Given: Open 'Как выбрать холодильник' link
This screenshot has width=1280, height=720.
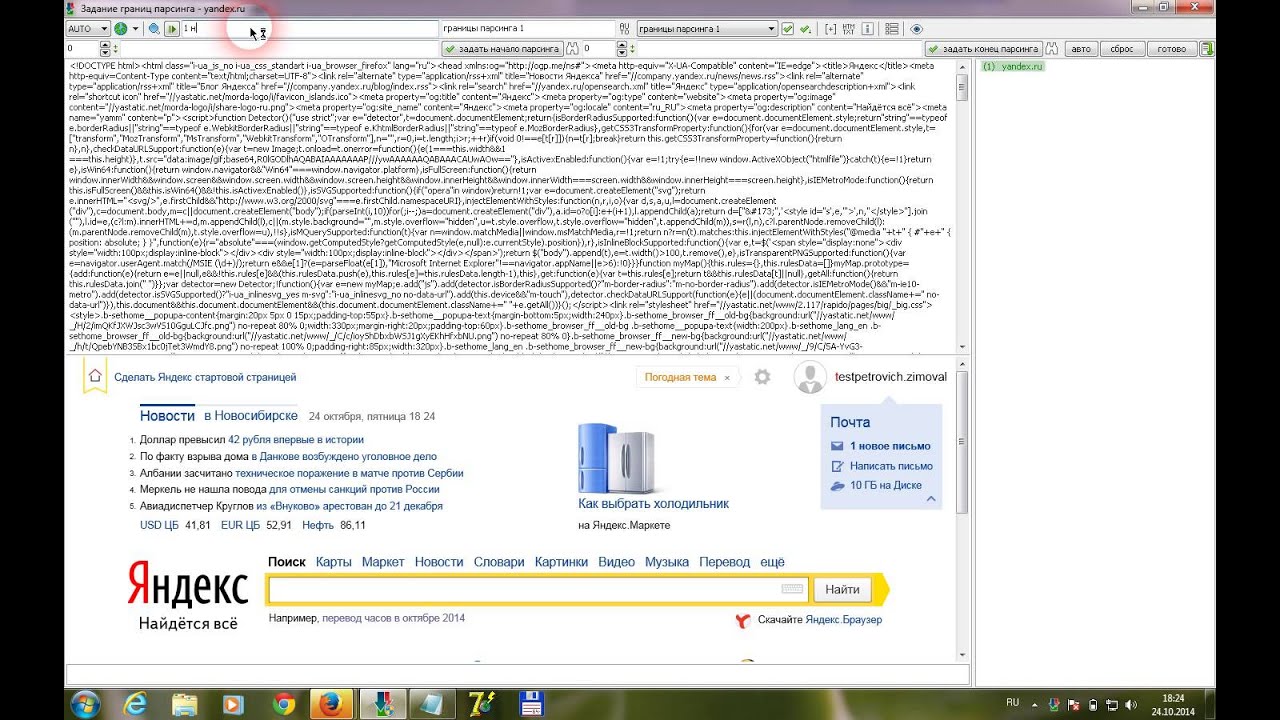Looking at the screenshot, I should pyautogui.click(x=653, y=504).
